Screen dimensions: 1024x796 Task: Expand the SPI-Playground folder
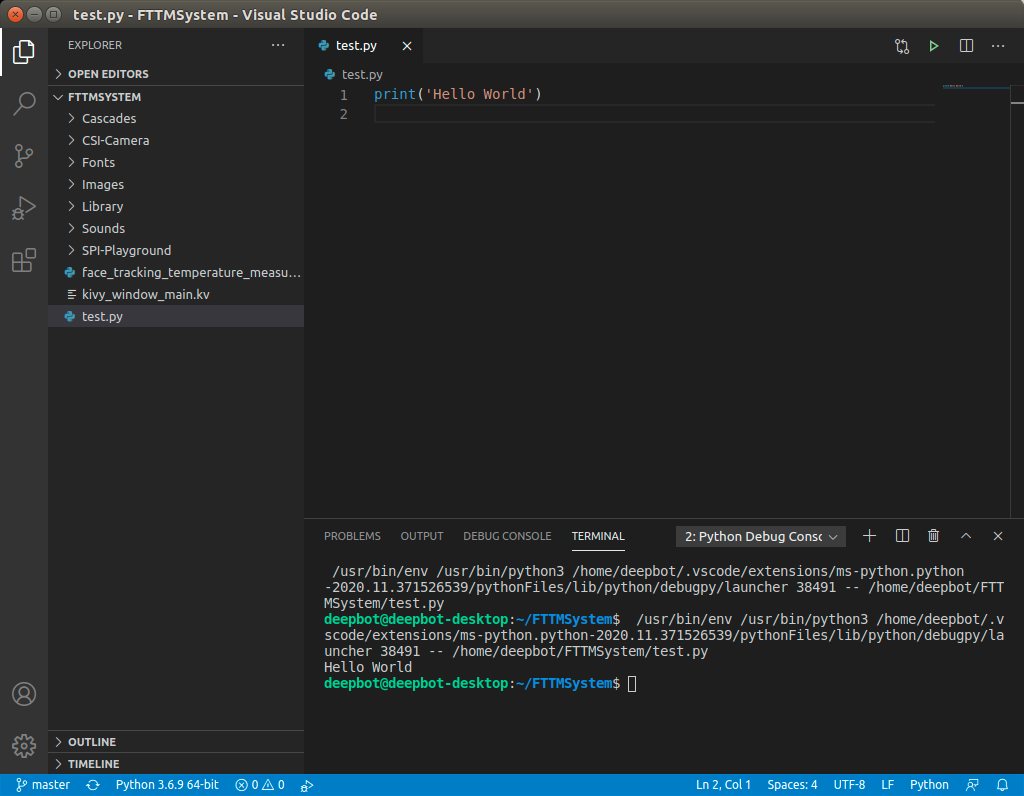click(176, 251)
